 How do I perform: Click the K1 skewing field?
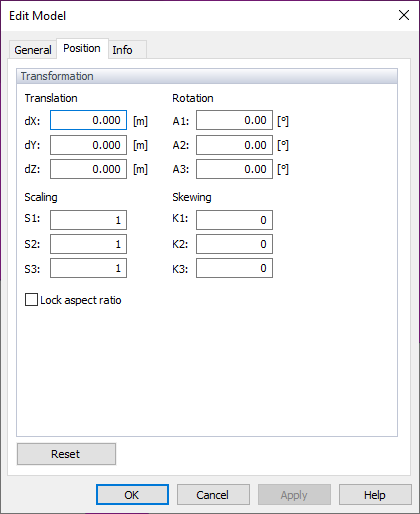(234, 220)
